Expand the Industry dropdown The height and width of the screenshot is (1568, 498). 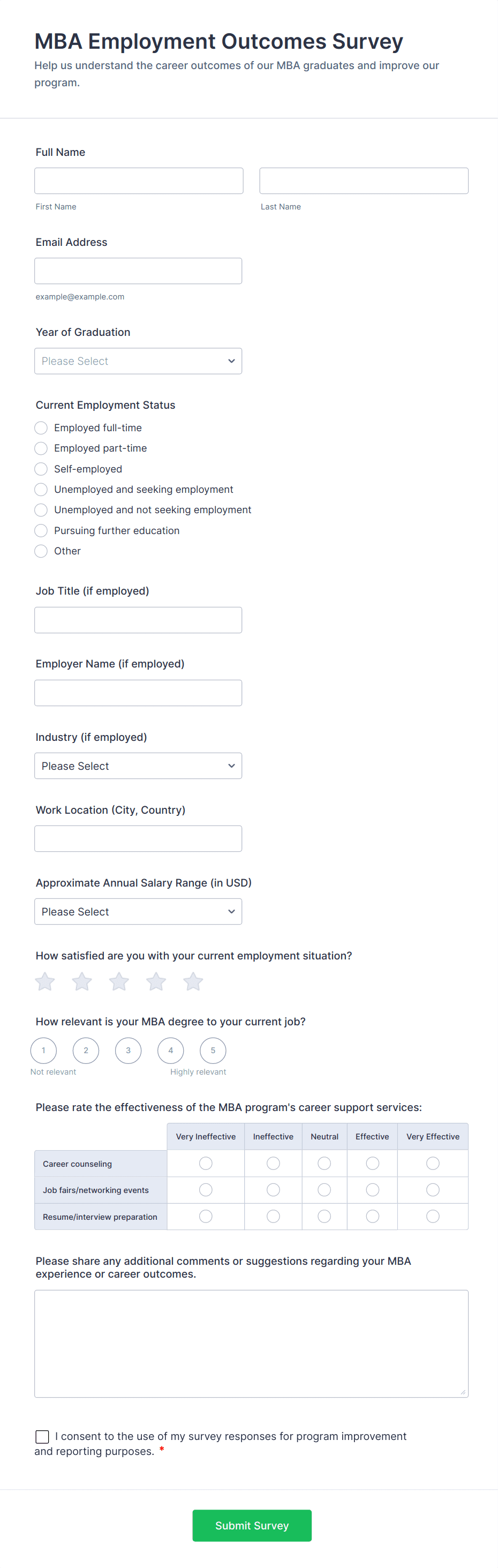tap(138, 766)
